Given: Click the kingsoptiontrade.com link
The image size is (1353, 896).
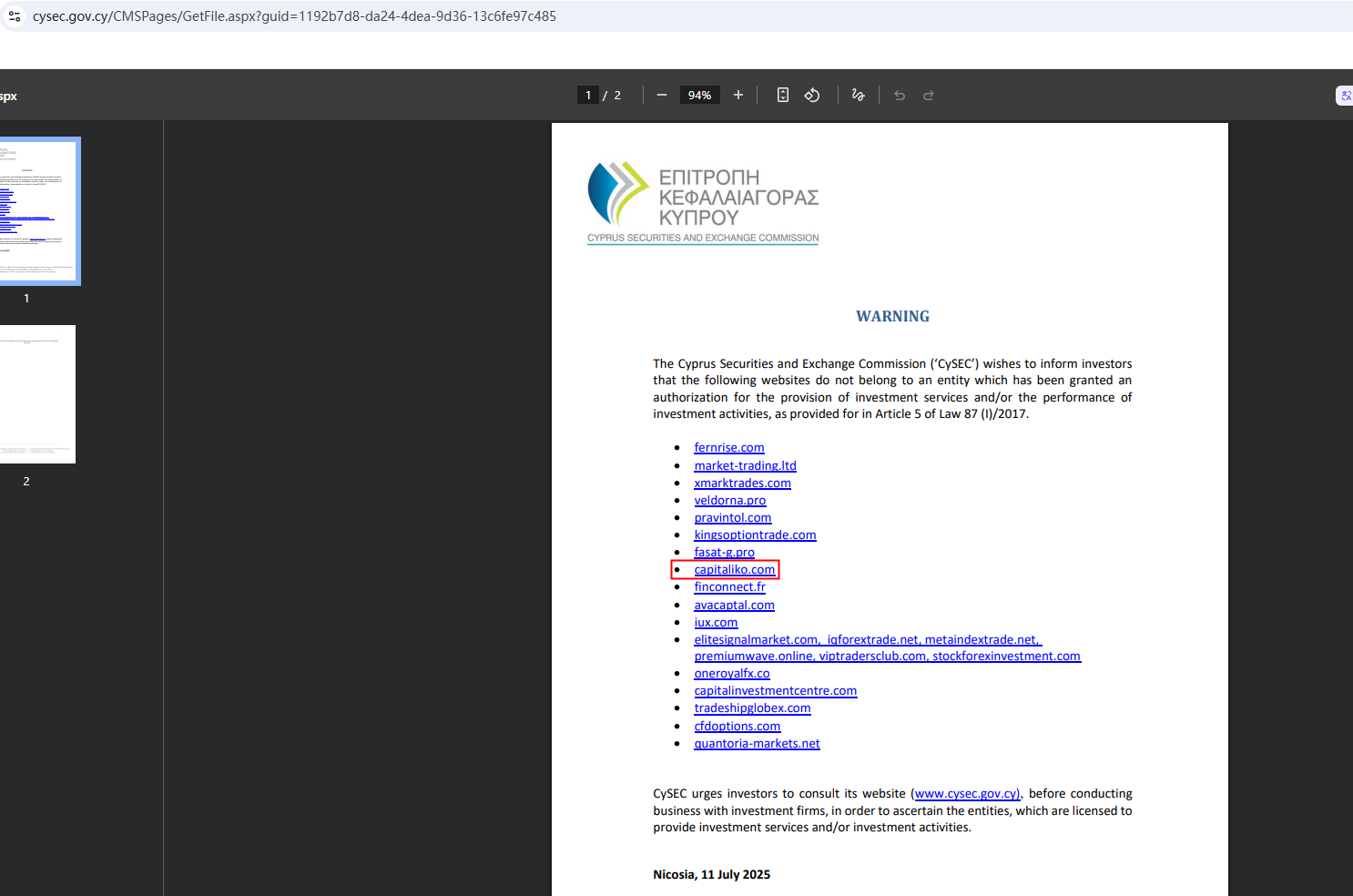Looking at the screenshot, I should pyautogui.click(x=755, y=535).
